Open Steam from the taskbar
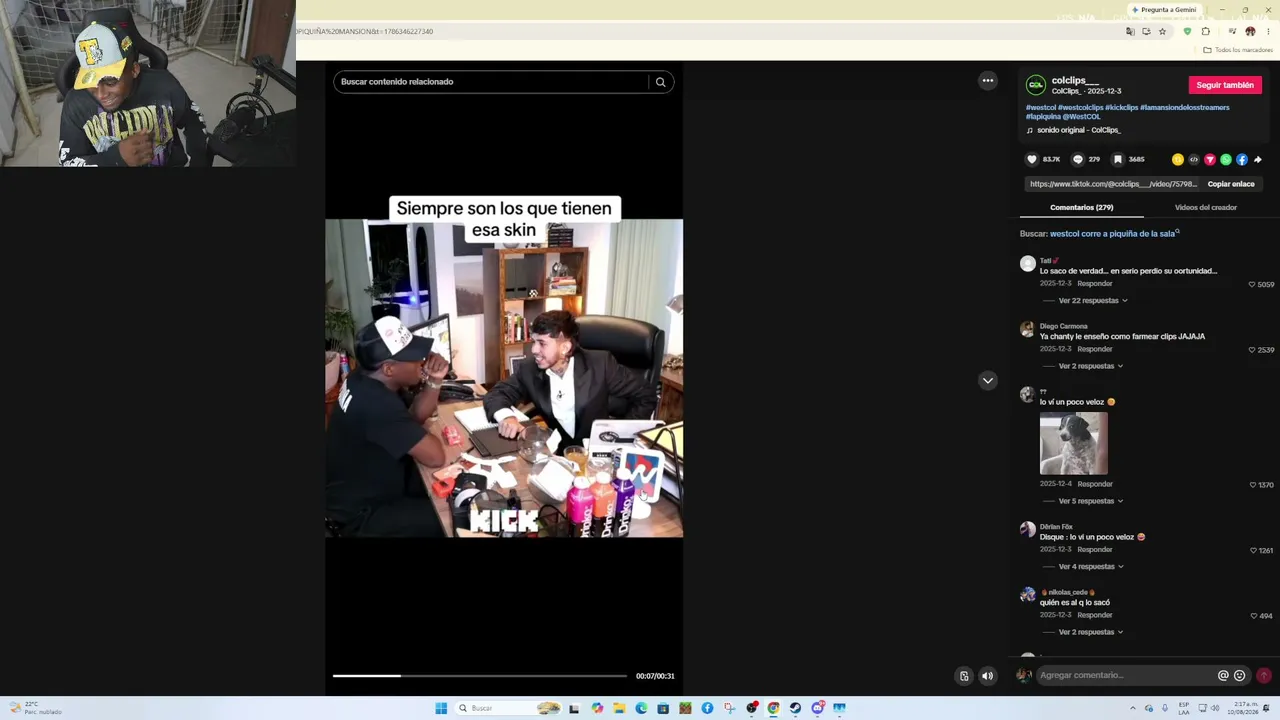The image size is (1280, 720). tap(795, 708)
